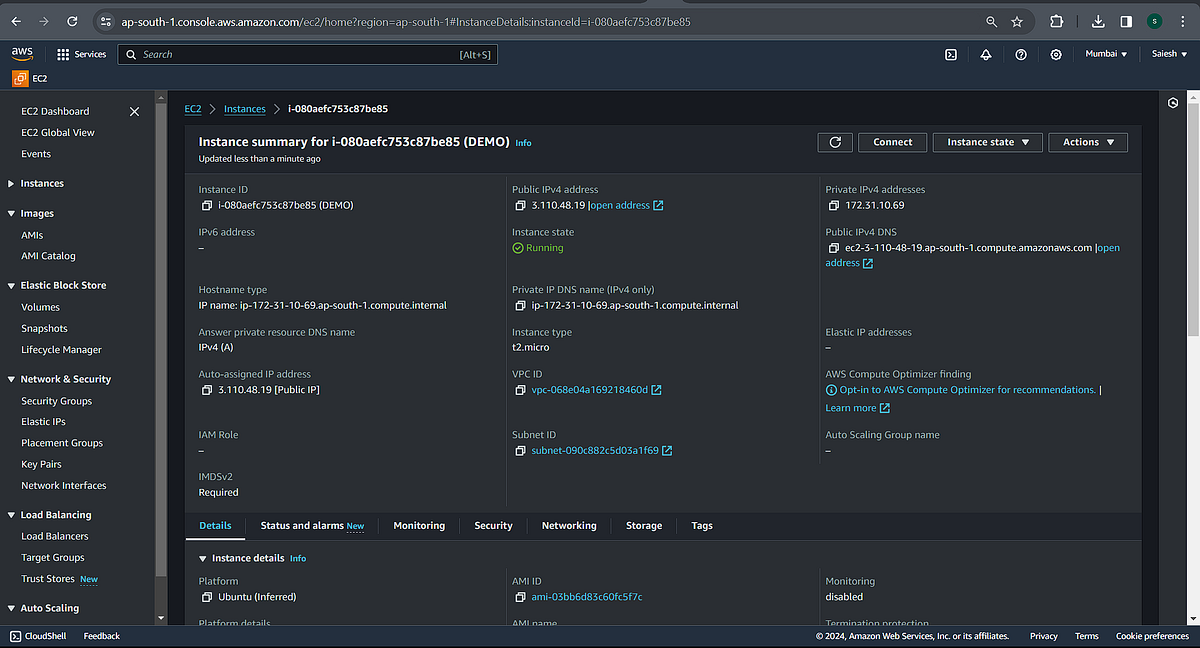Copy the Public IPv4 address
The height and width of the screenshot is (648, 1200).
point(520,205)
